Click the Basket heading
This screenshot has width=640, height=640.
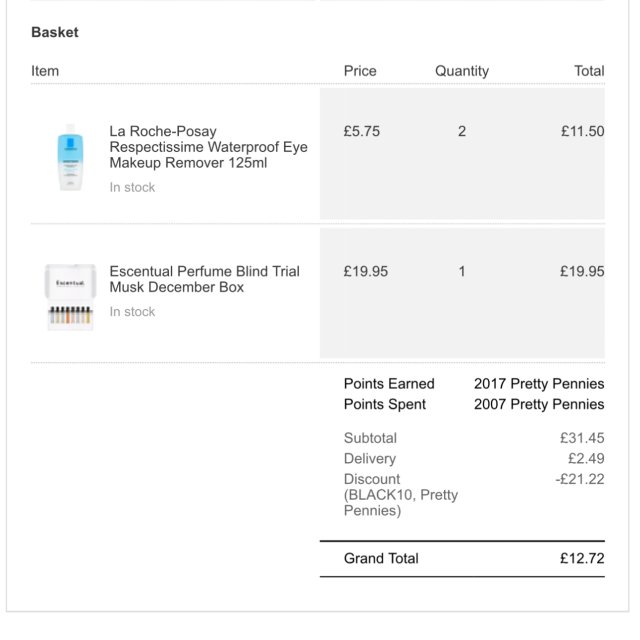(x=54, y=32)
